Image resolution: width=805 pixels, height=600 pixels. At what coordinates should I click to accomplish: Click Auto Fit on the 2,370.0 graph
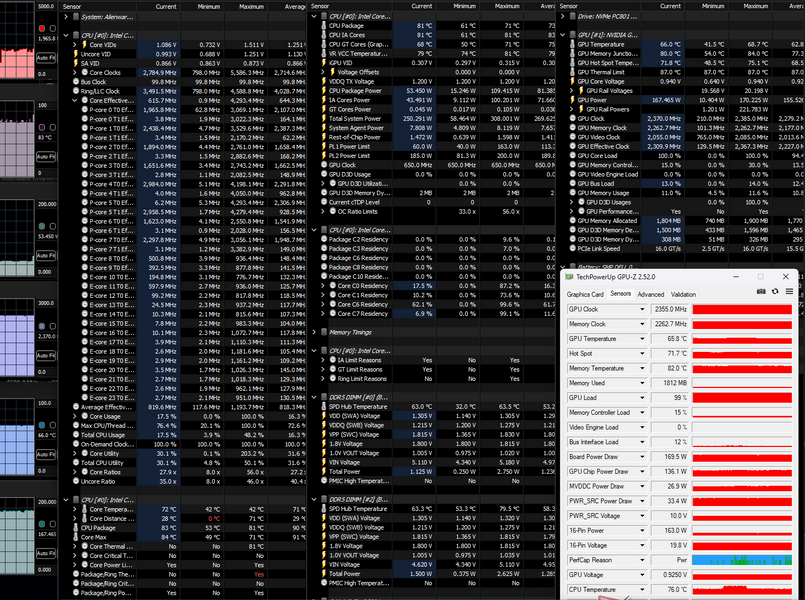click(46, 355)
